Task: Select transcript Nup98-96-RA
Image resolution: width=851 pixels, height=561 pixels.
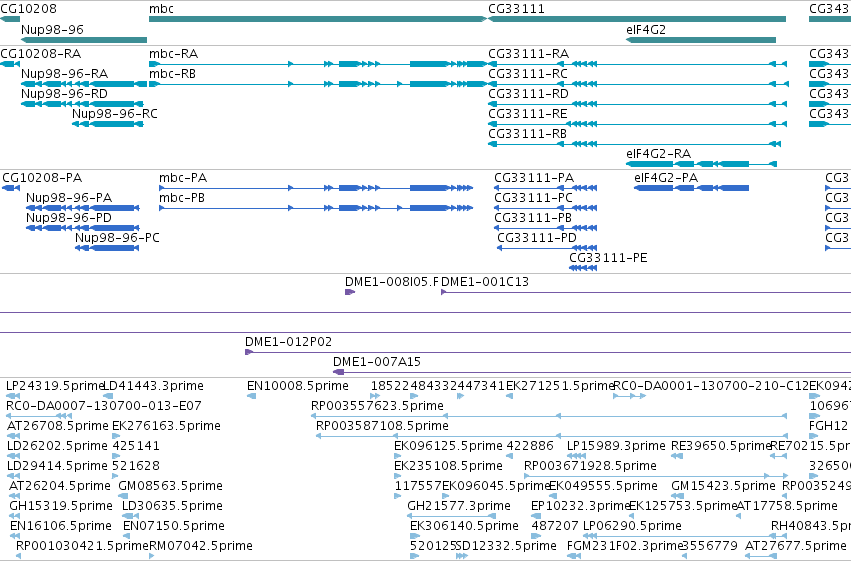Action: point(84,84)
